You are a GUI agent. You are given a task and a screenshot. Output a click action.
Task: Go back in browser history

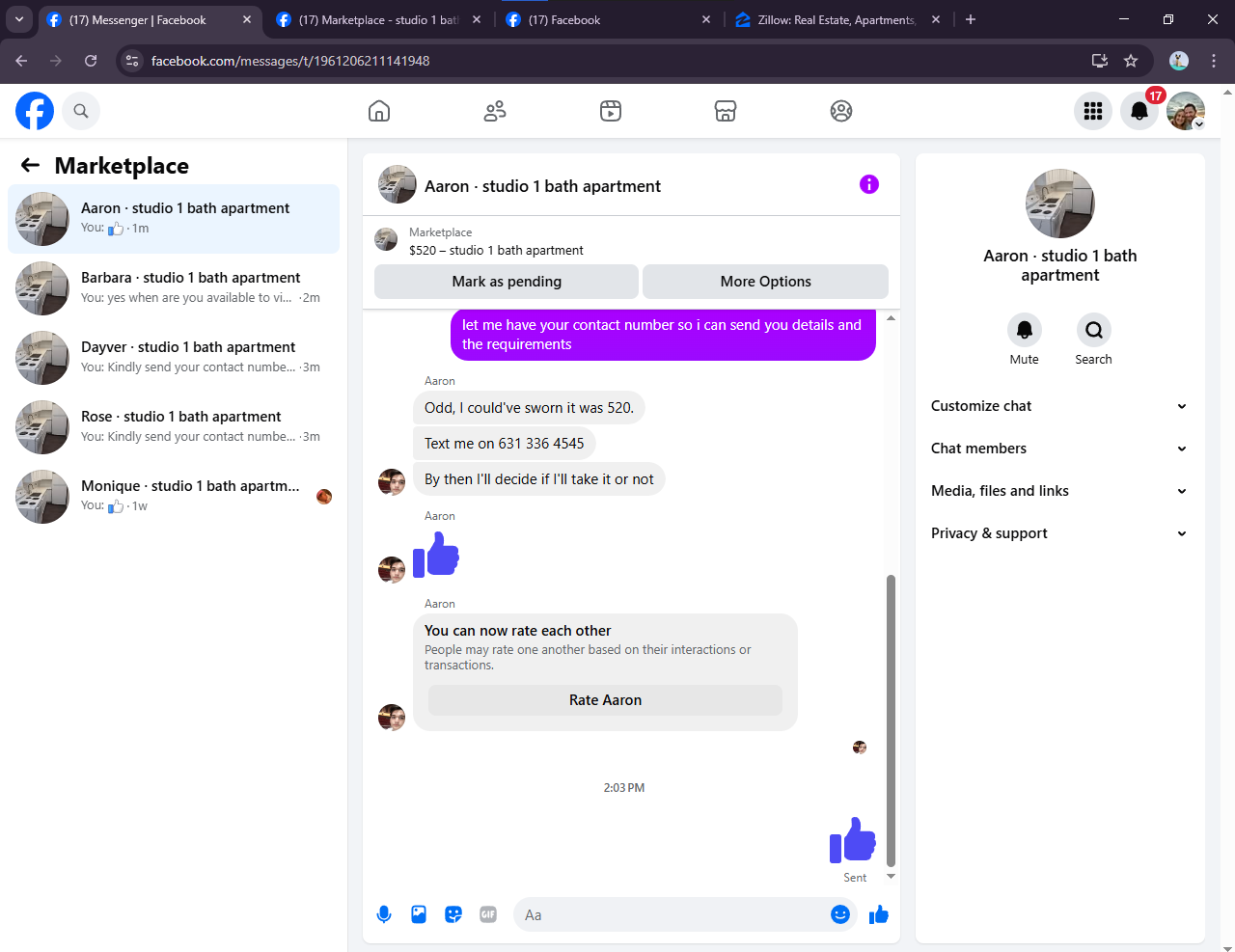(21, 61)
